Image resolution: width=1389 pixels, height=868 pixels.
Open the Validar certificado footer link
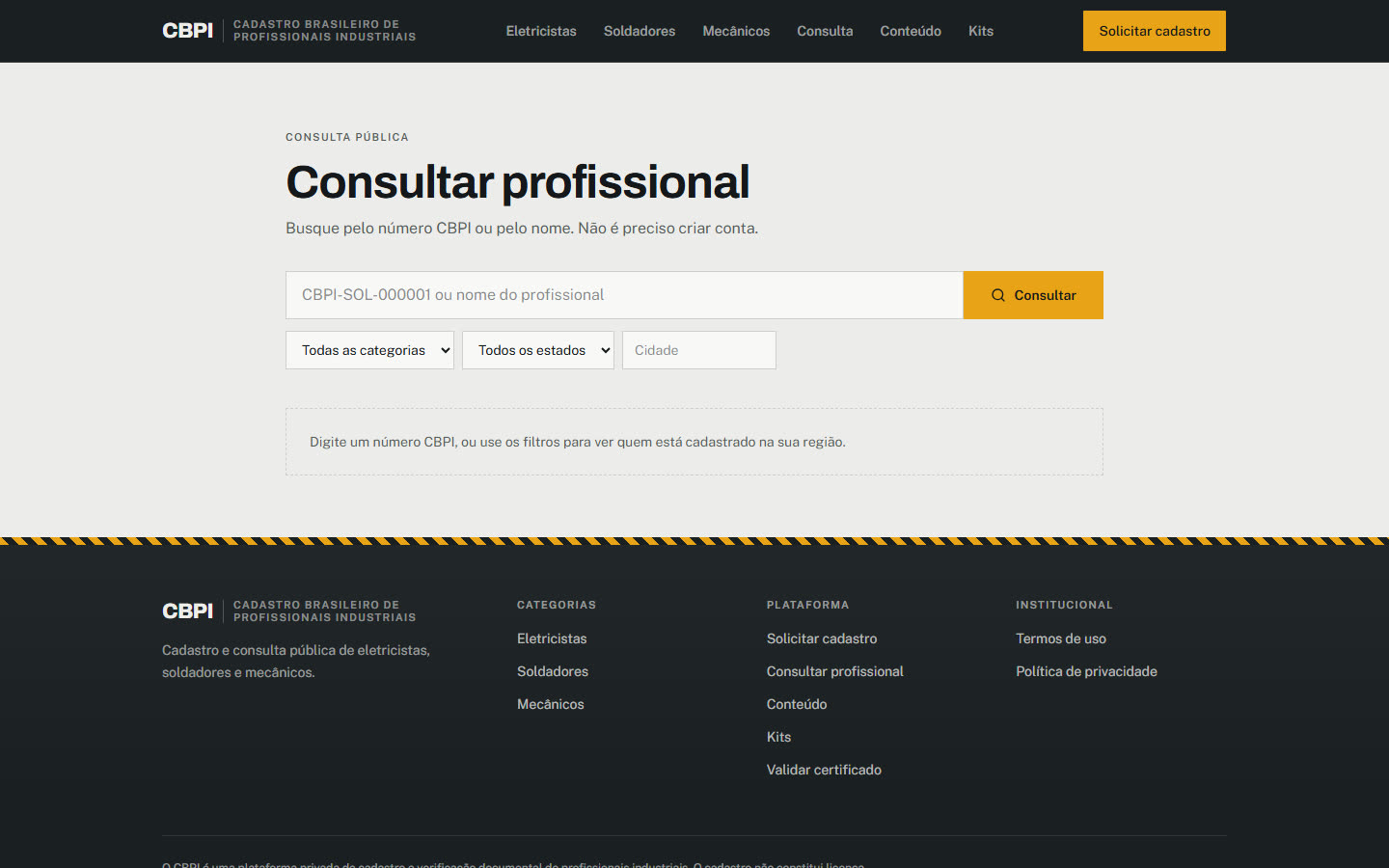pos(824,770)
